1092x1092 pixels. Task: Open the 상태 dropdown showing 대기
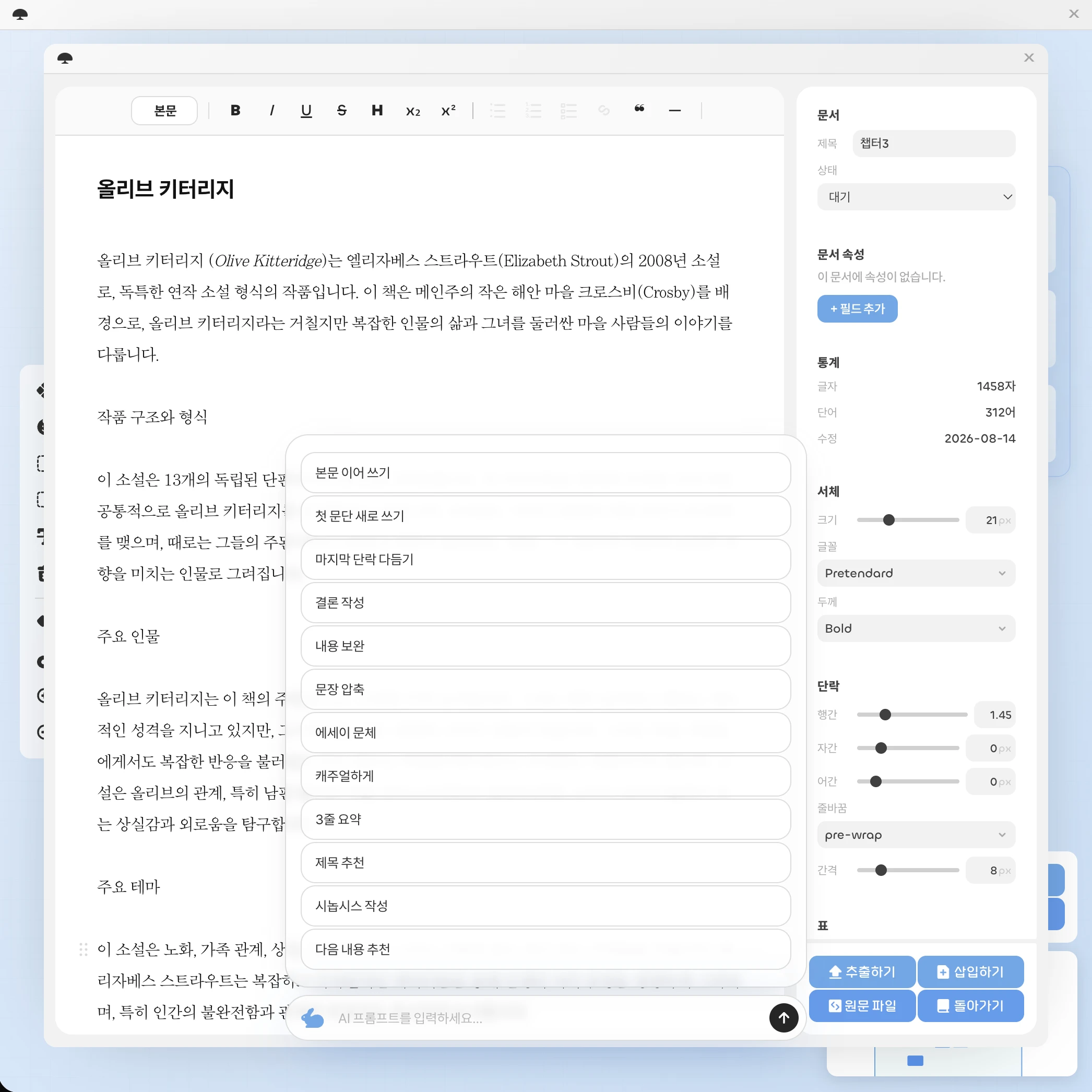(x=916, y=197)
